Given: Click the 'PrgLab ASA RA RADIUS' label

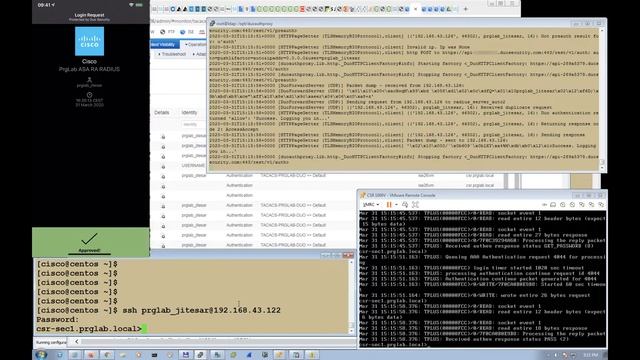Looking at the screenshot, I should tap(89, 69).
